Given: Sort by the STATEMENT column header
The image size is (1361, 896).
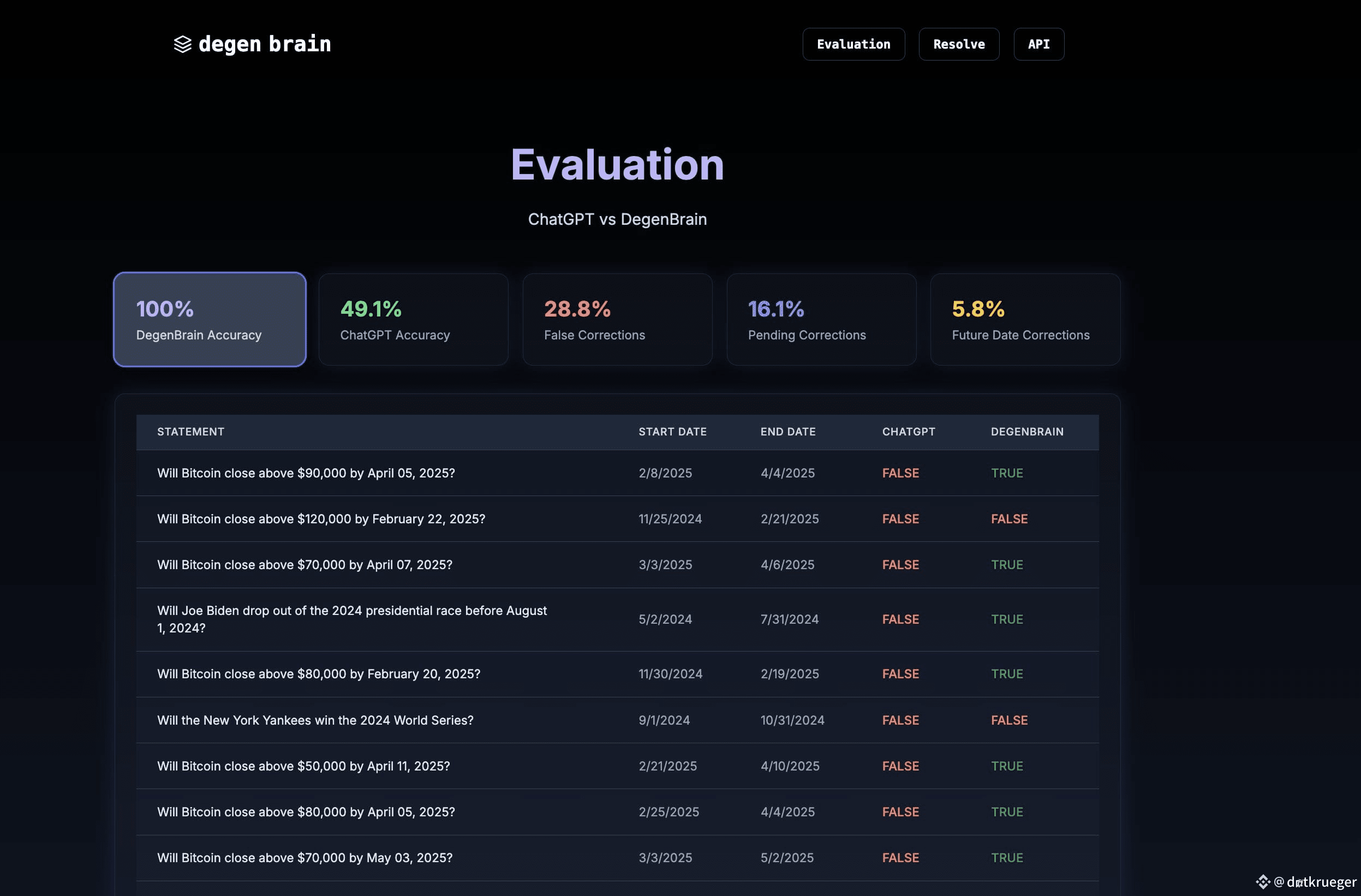Looking at the screenshot, I should [x=190, y=432].
